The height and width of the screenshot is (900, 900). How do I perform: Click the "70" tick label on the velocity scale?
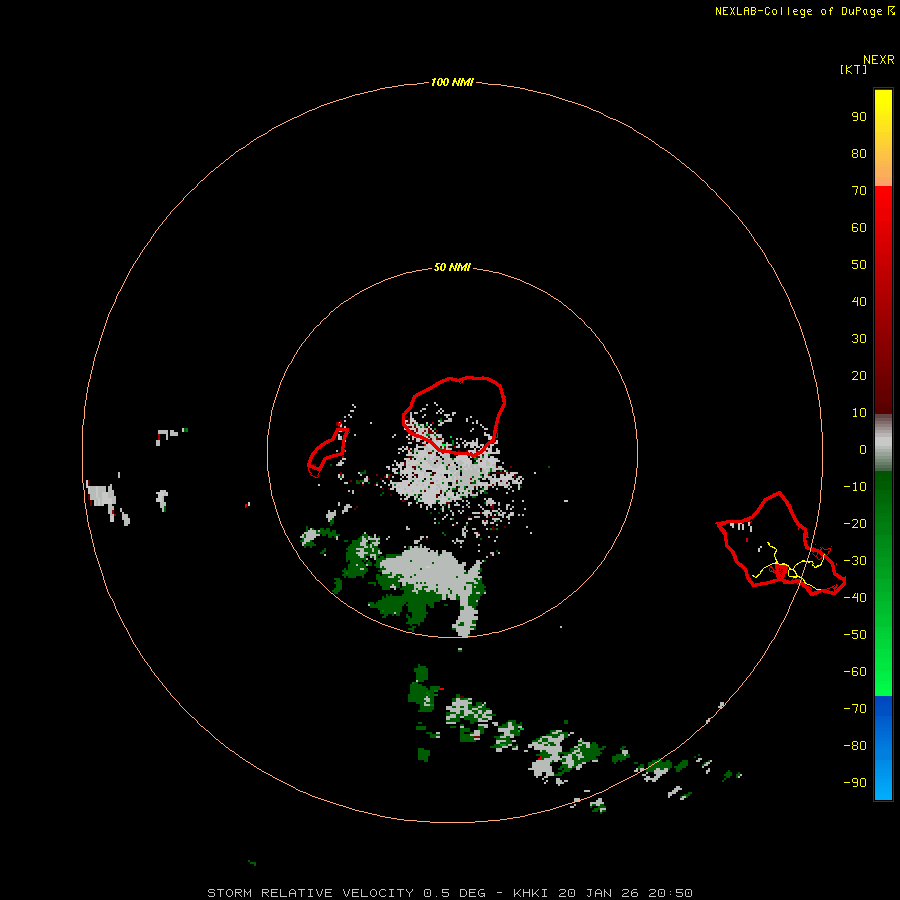click(x=859, y=191)
